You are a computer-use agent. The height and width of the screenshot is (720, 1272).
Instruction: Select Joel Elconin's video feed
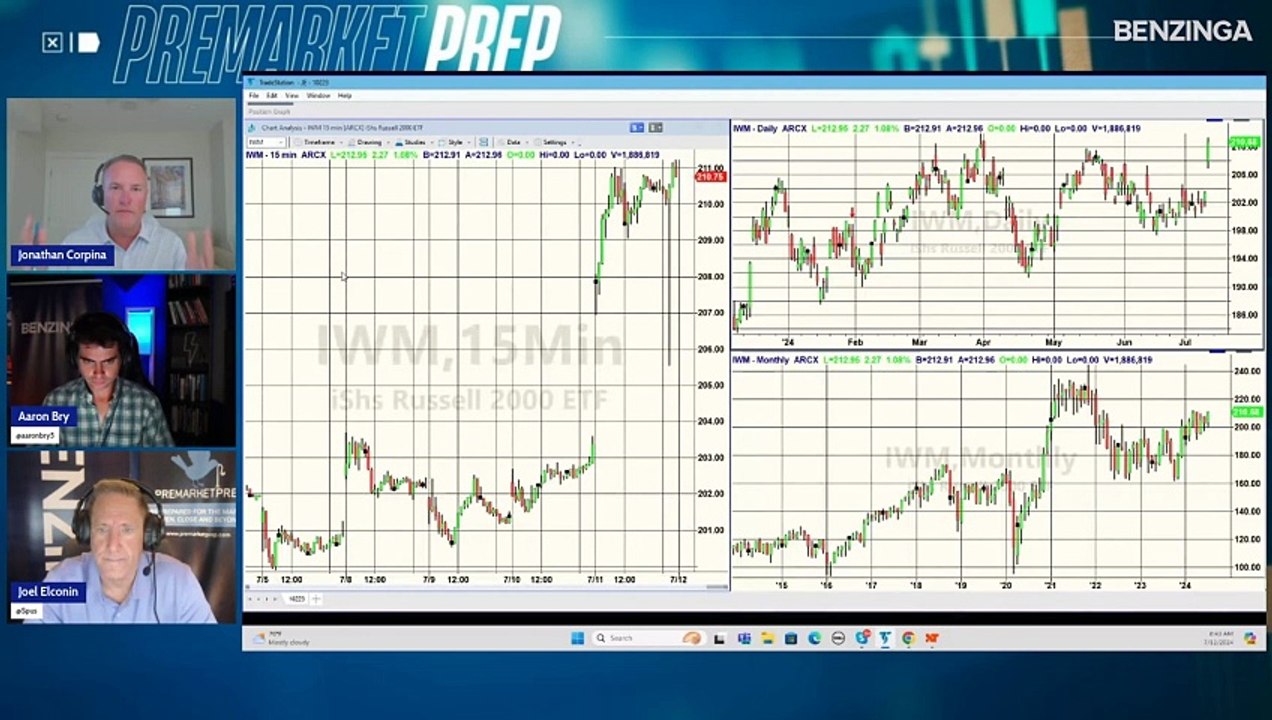coord(122,537)
